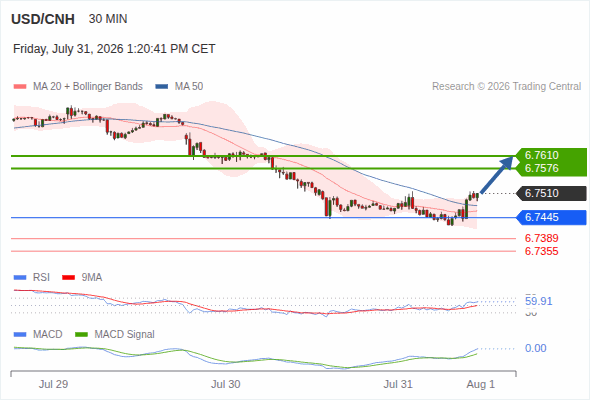590x400 pixels.
Task: Click the blue upward trend arrow
Action: tap(497, 175)
